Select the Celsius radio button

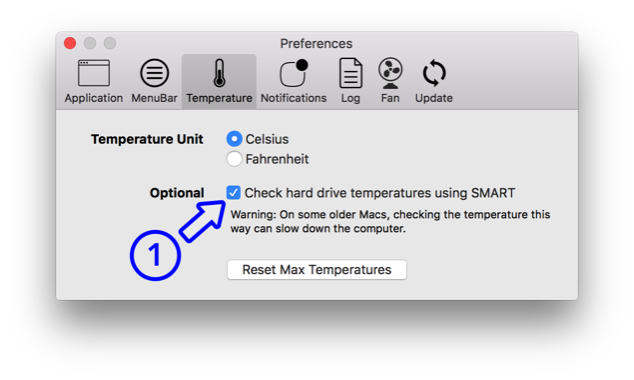234,139
